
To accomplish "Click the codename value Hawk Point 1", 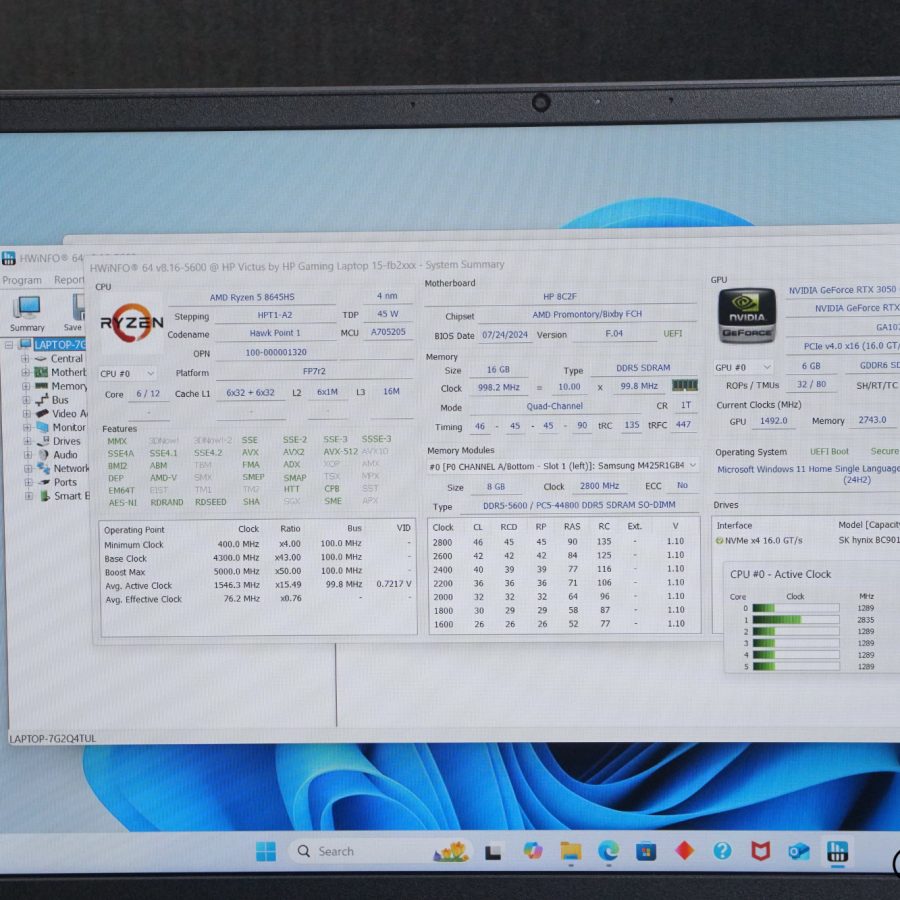I will coord(275,333).
